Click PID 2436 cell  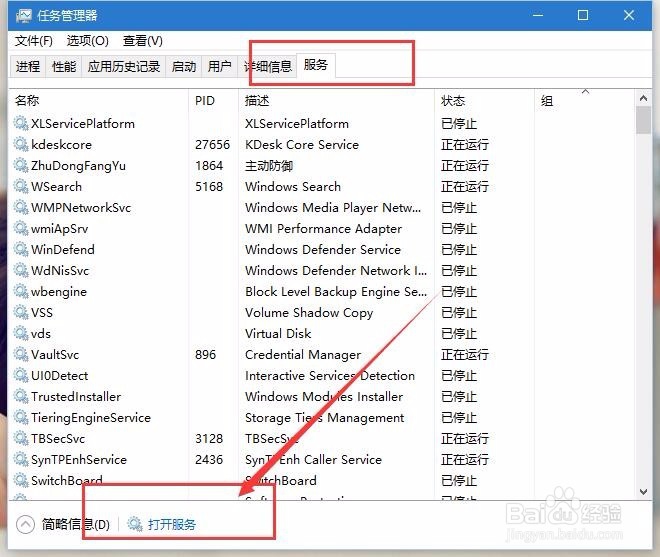(209, 460)
